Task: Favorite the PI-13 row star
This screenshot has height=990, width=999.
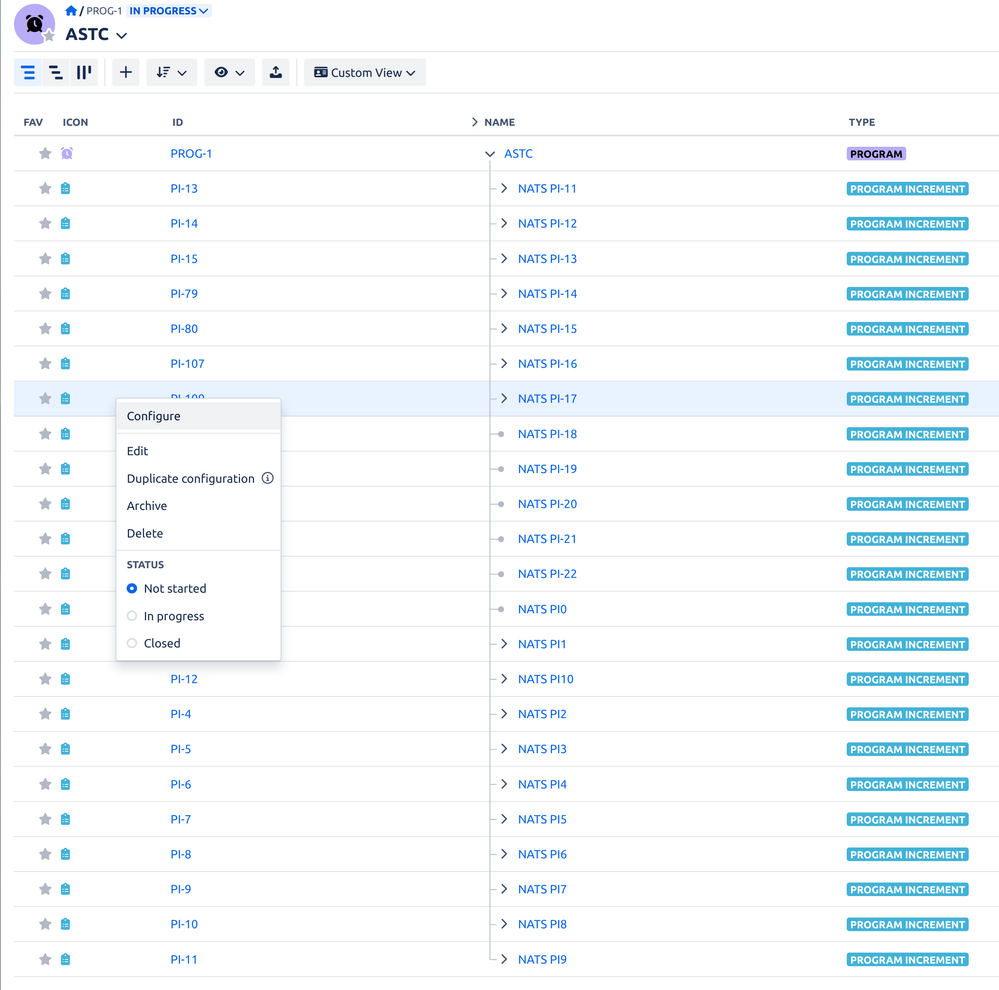Action: (45, 189)
